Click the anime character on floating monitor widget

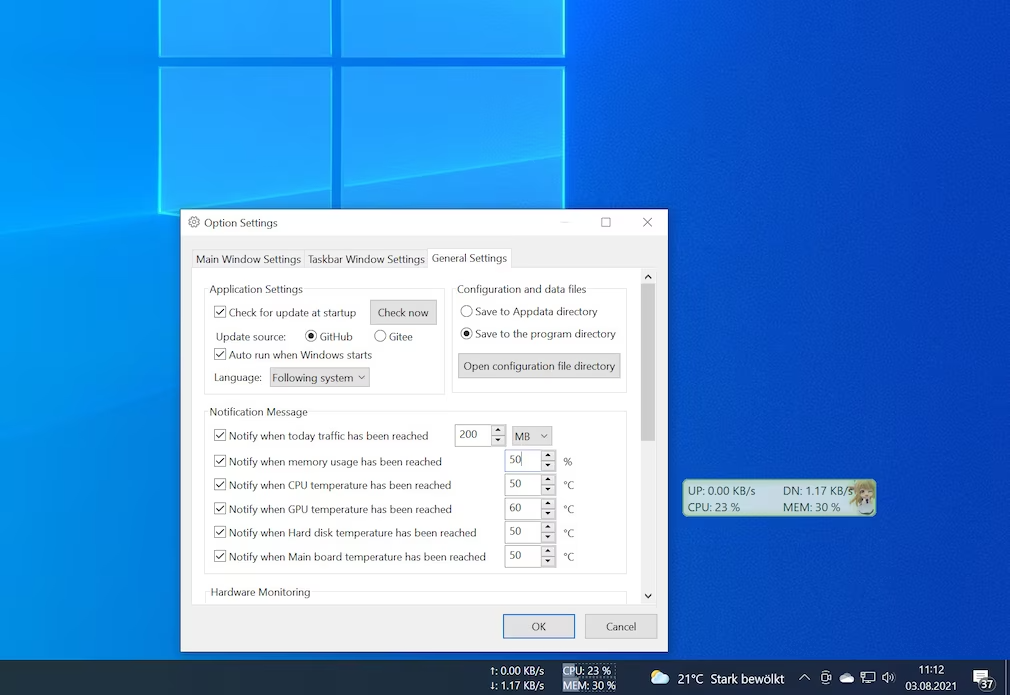tap(862, 497)
